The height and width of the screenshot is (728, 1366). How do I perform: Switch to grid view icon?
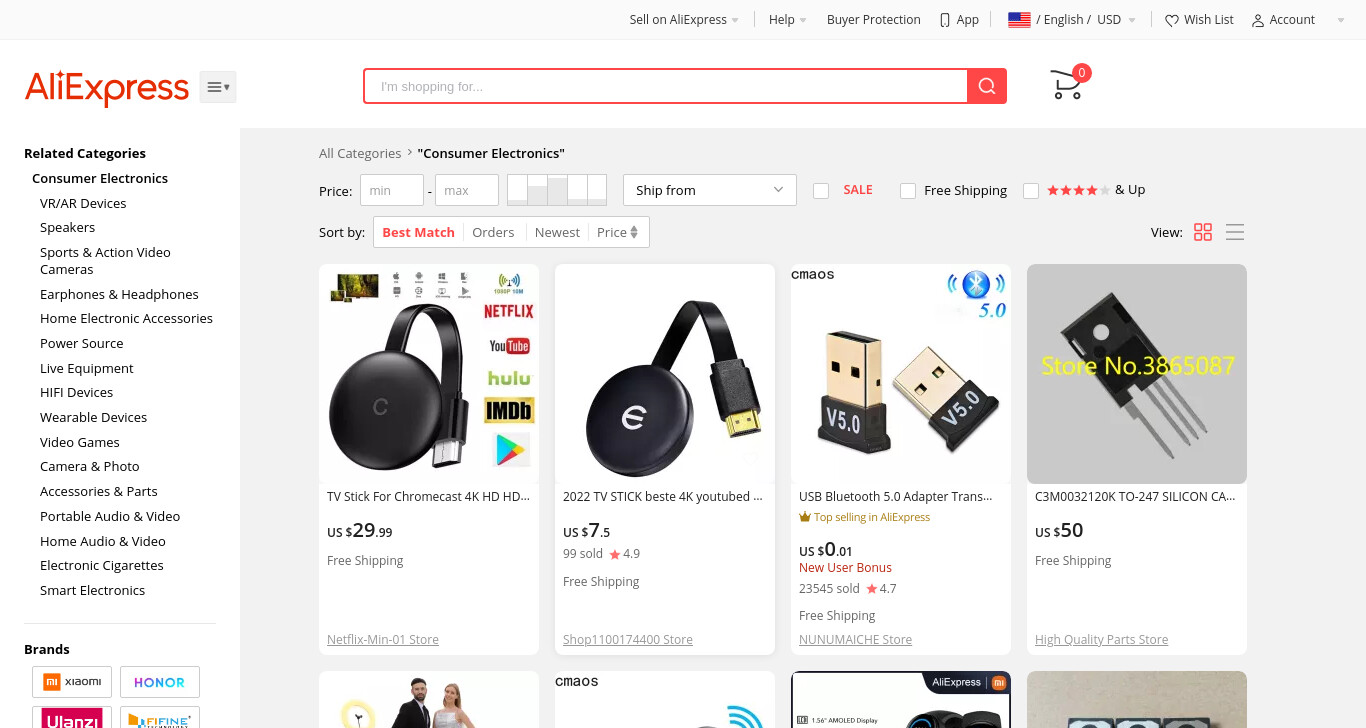[x=1203, y=232]
